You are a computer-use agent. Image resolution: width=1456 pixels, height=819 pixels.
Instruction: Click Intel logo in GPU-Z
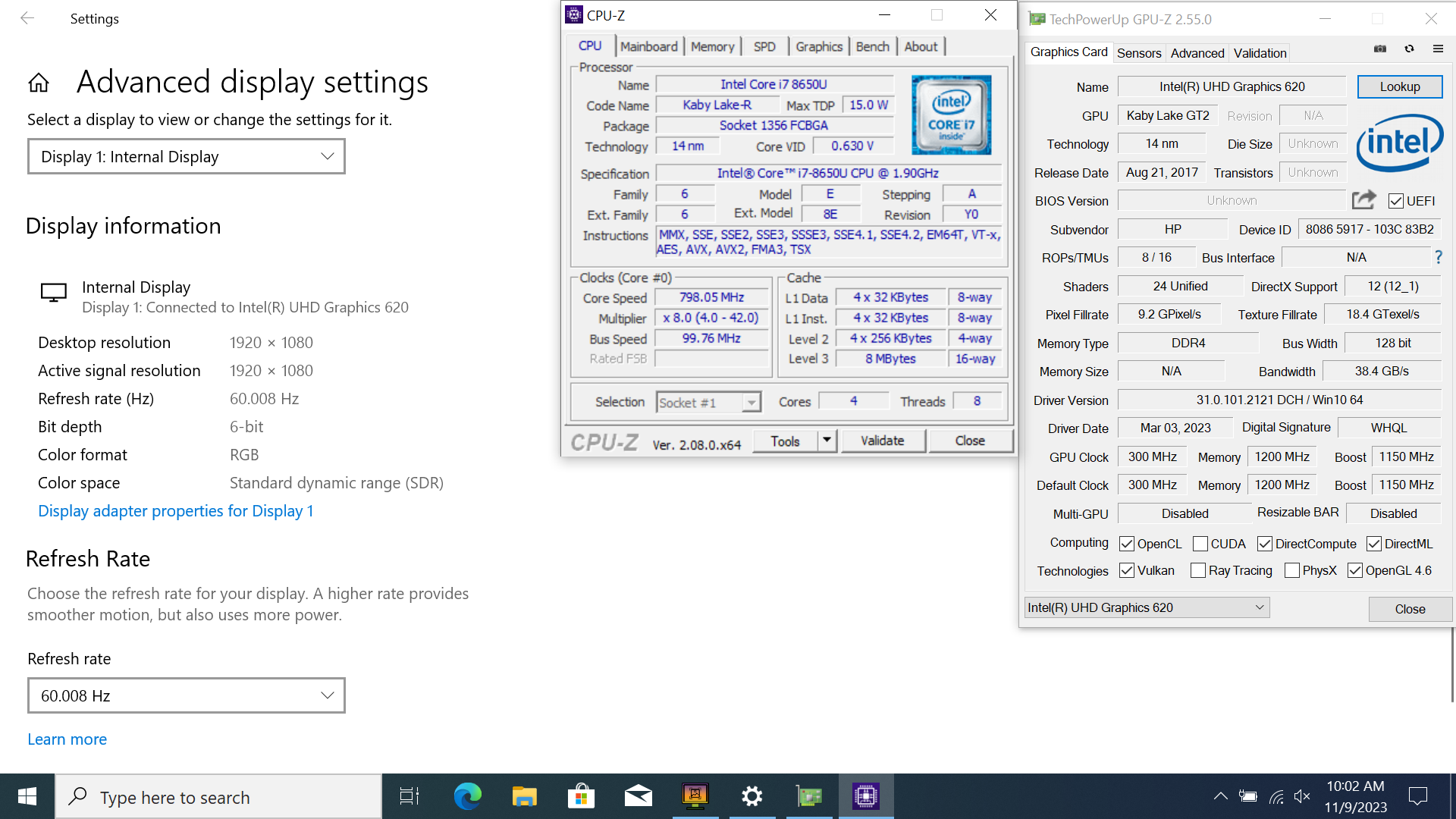click(1399, 143)
